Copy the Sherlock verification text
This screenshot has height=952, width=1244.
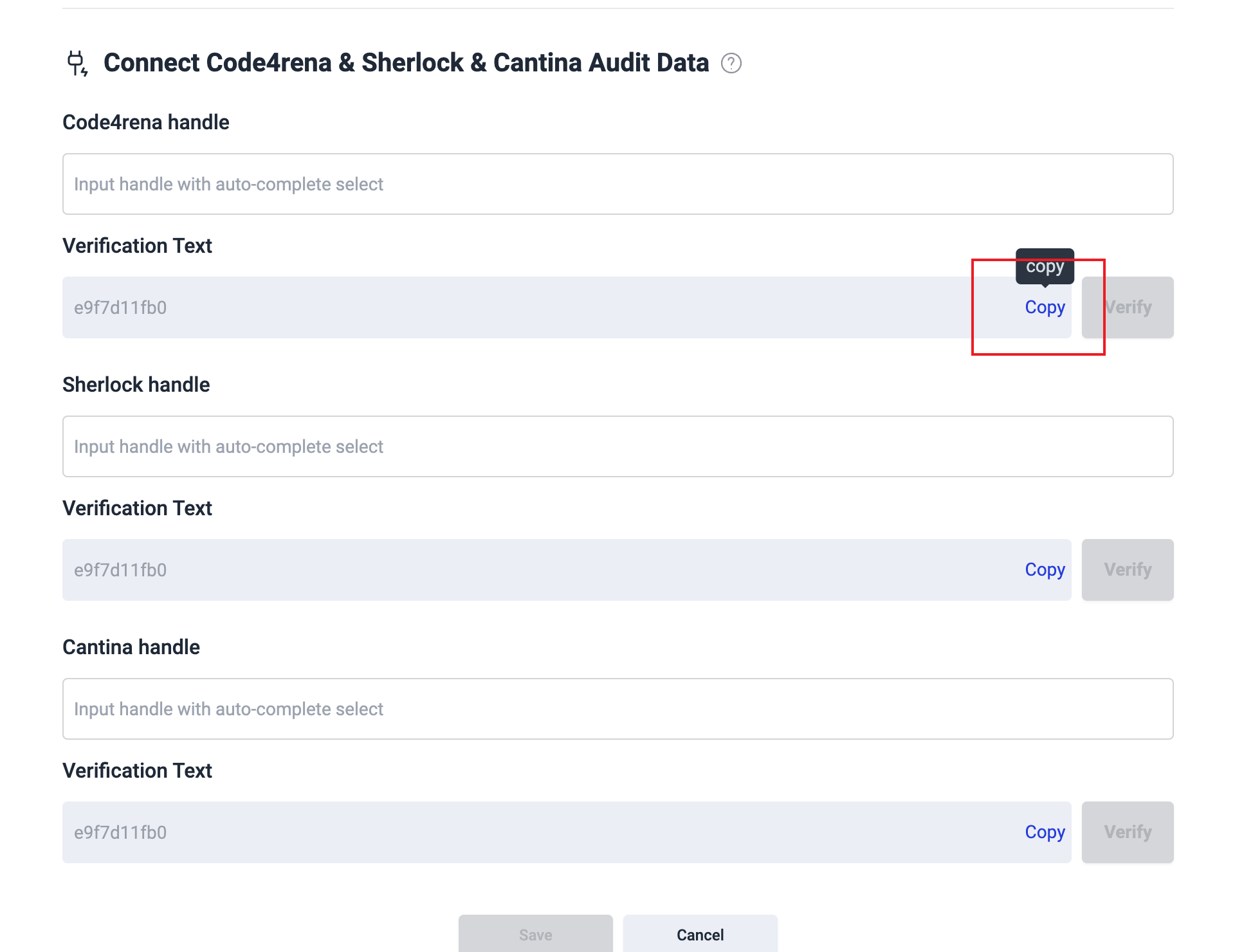(1045, 570)
